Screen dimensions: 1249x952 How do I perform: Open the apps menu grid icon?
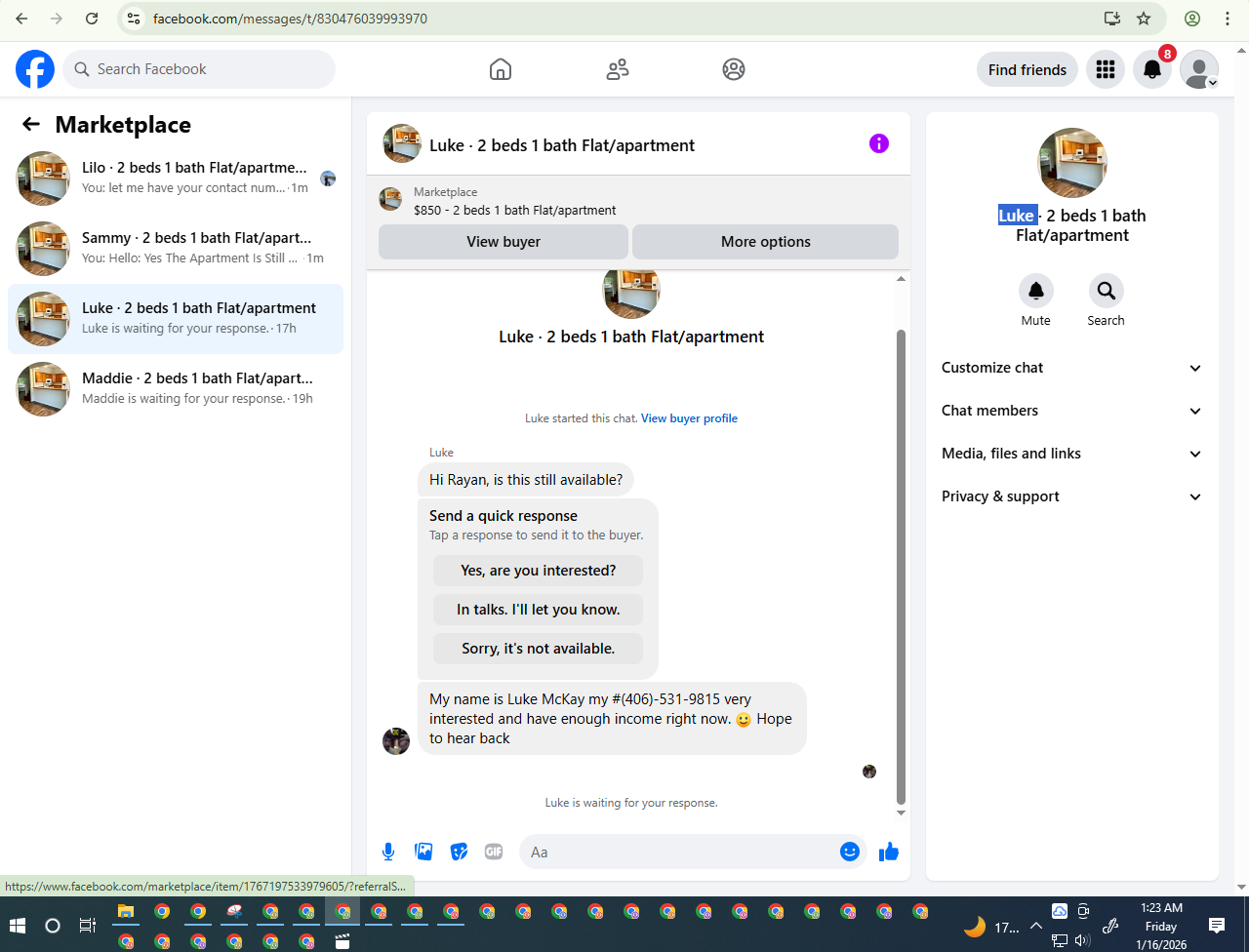coord(1106,69)
